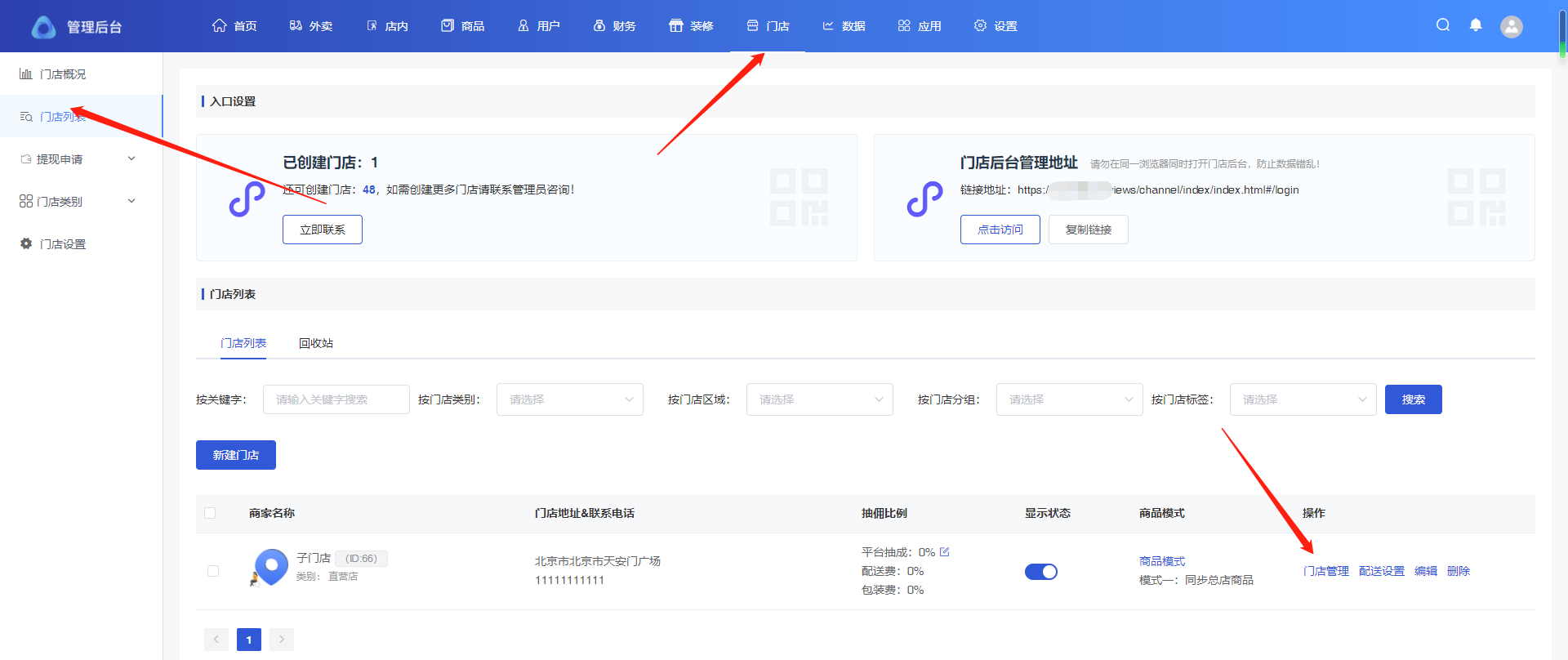Click the 门店管理 link for 子门店
This screenshot has height=660, width=1568.
point(1325,571)
